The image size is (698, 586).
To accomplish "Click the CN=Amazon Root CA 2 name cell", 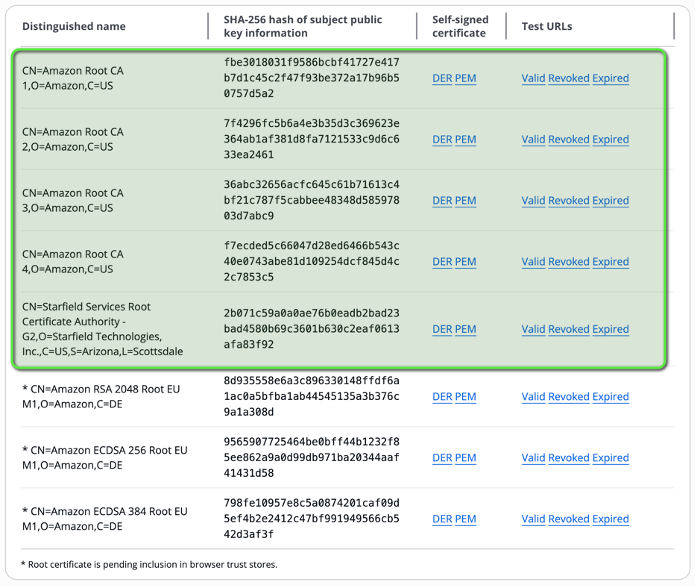I will point(73,140).
